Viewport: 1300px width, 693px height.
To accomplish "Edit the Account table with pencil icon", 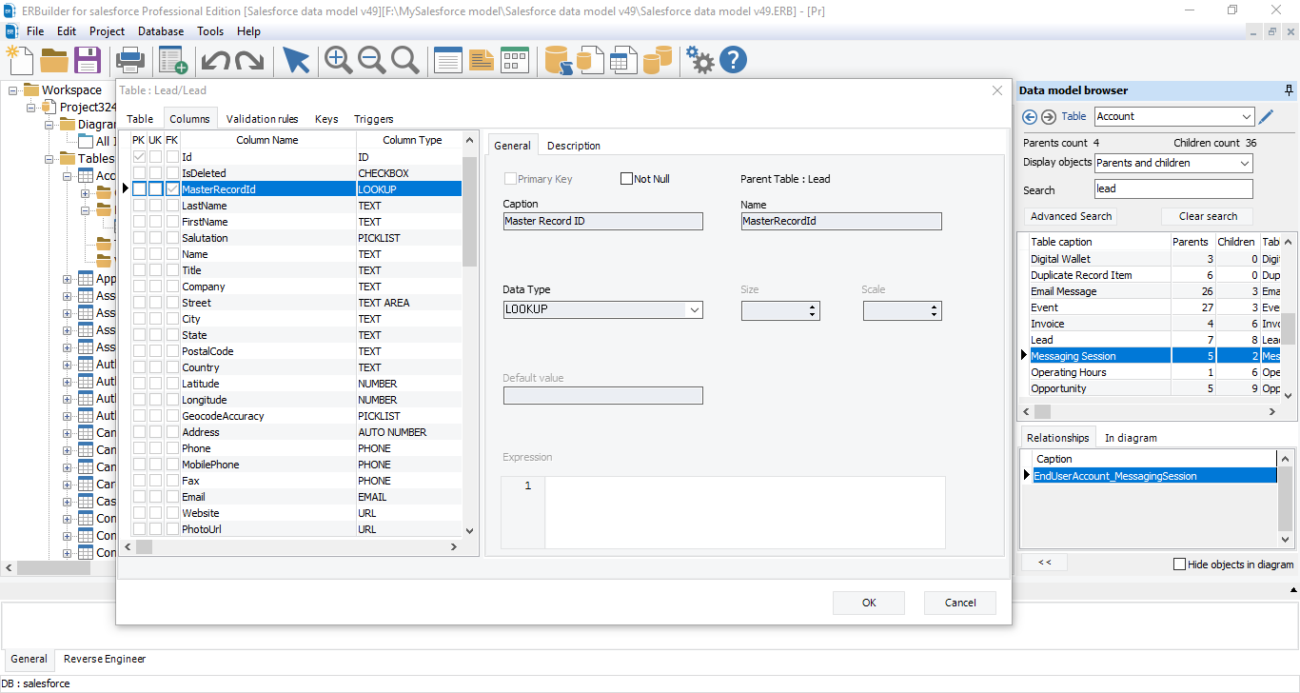I will [1266, 117].
